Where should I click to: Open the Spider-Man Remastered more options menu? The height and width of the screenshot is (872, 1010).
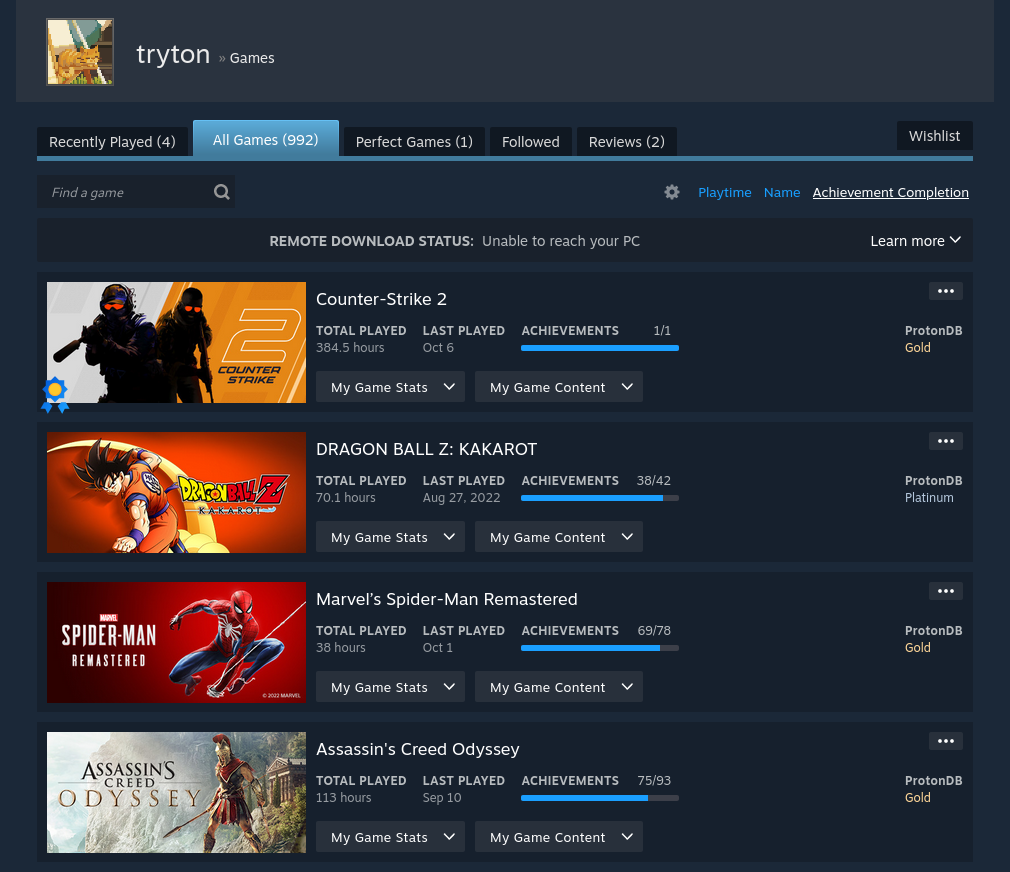coord(946,591)
